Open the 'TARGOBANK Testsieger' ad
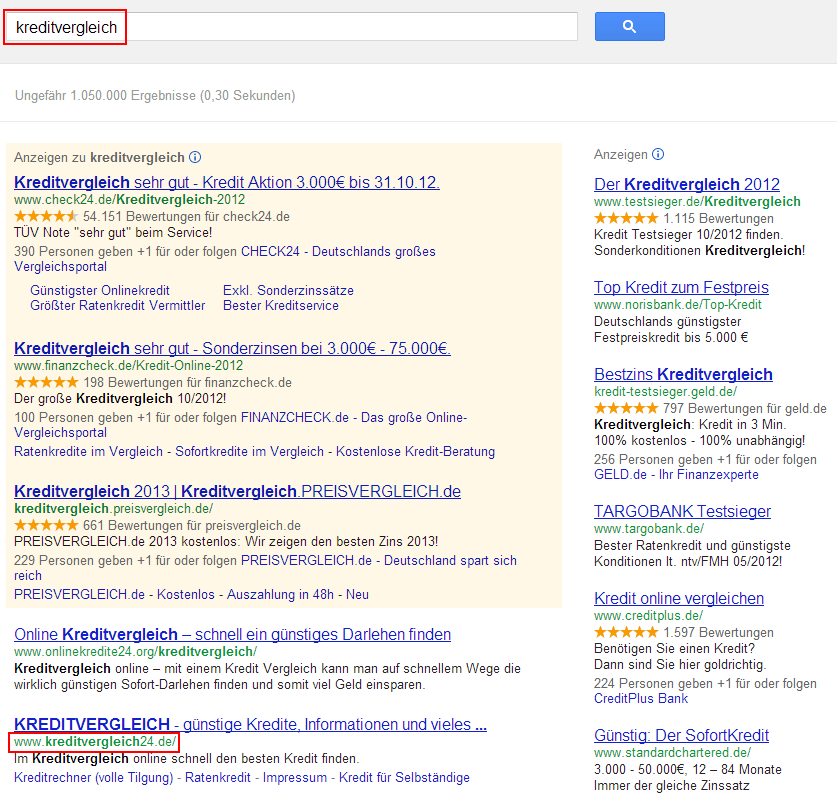Screen dimensions: 837x801 (682, 511)
